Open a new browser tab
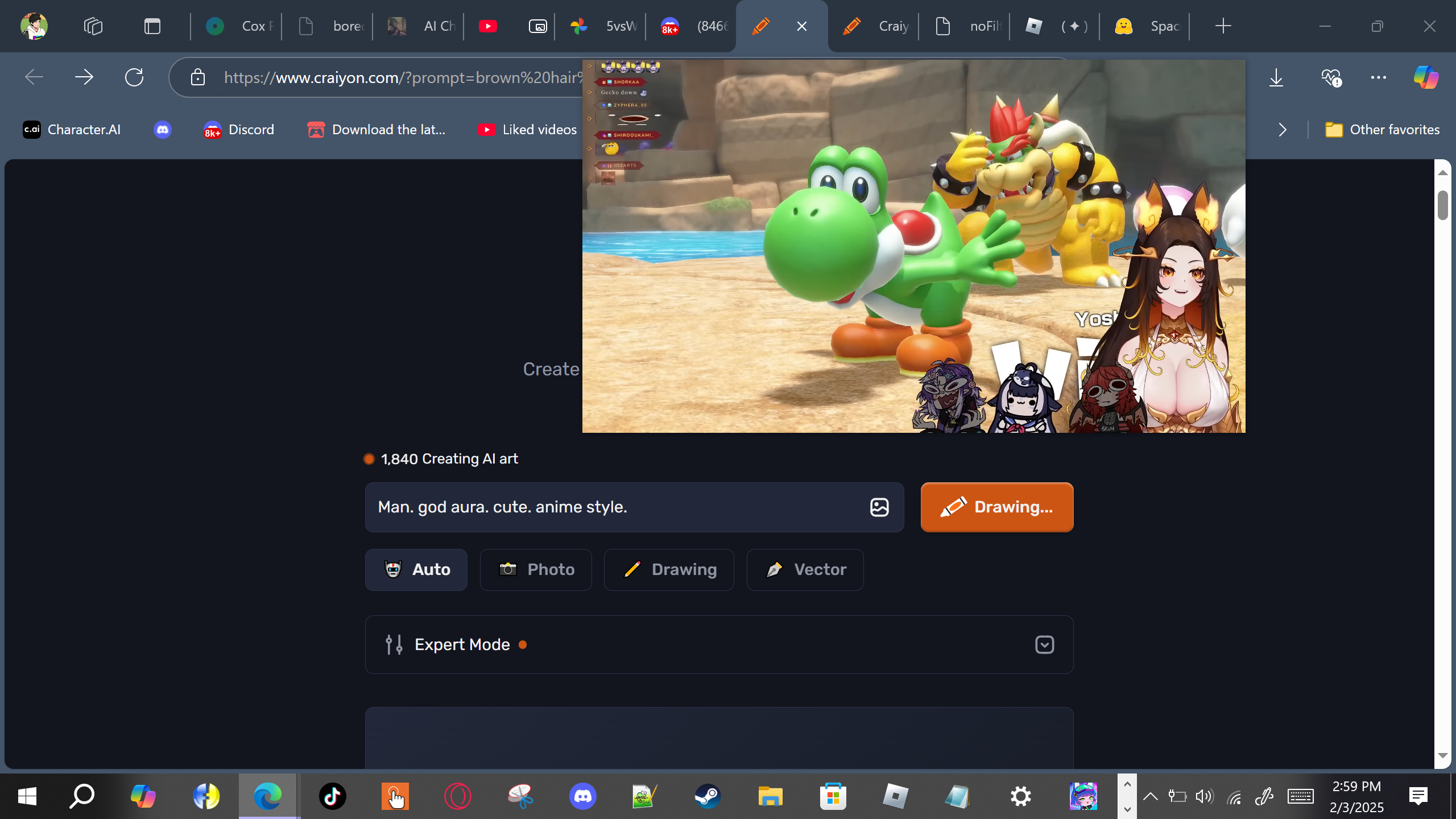This screenshot has height=819, width=1456. pos(1223,26)
